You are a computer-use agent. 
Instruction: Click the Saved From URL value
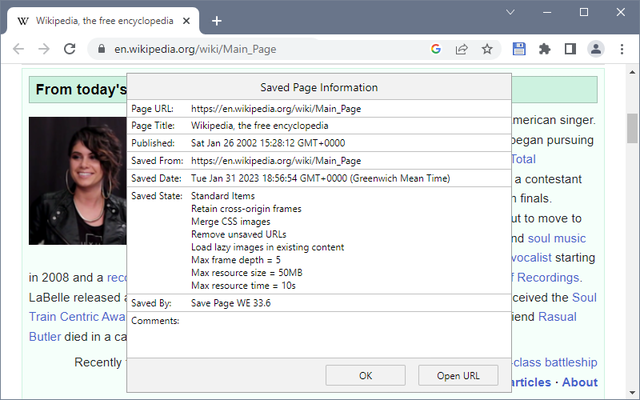pos(276,161)
